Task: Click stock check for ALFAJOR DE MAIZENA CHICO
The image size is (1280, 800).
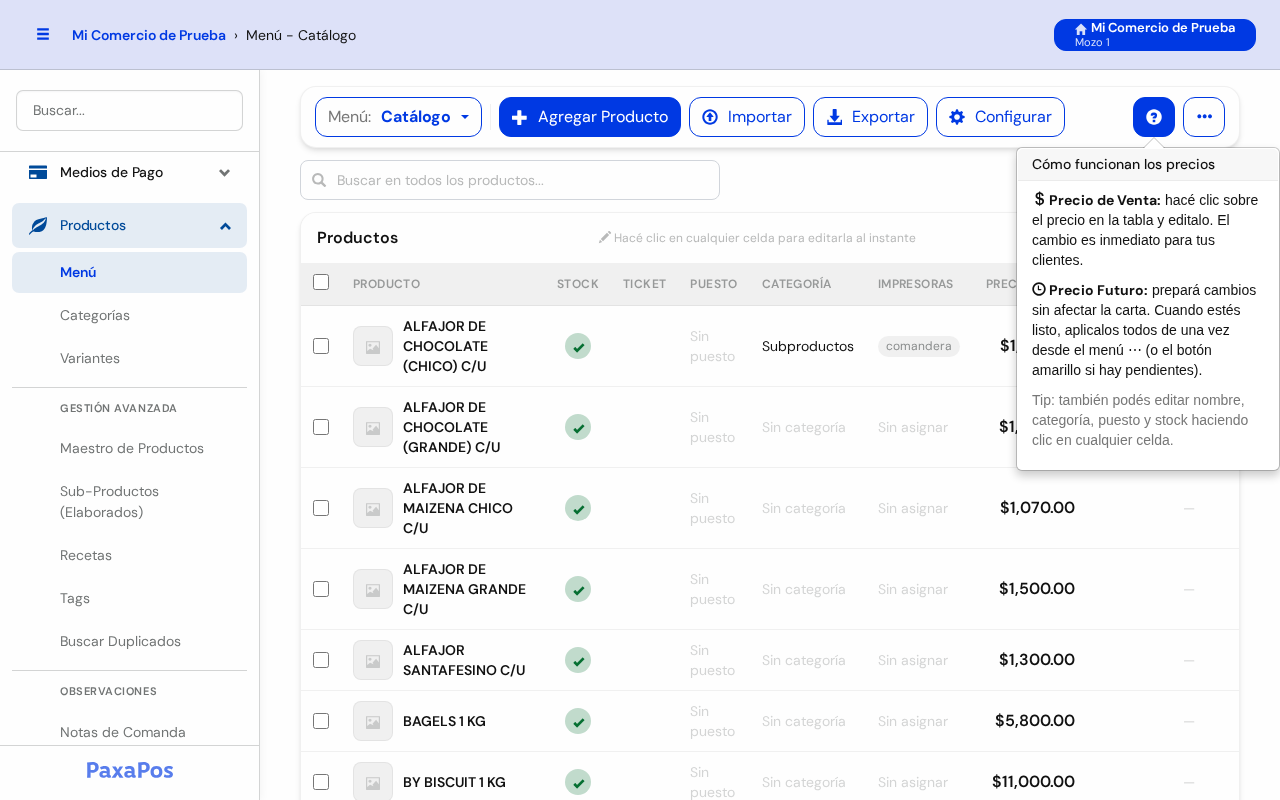Action: (578, 508)
